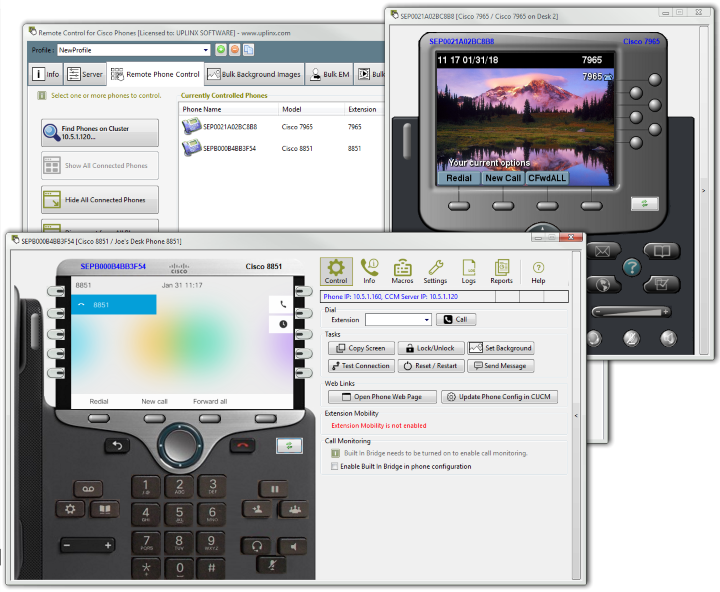The height and width of the screenshot is (592, 720).
Task: Click the messages envelope key on 7965 phone
Action: click(602, 251)
